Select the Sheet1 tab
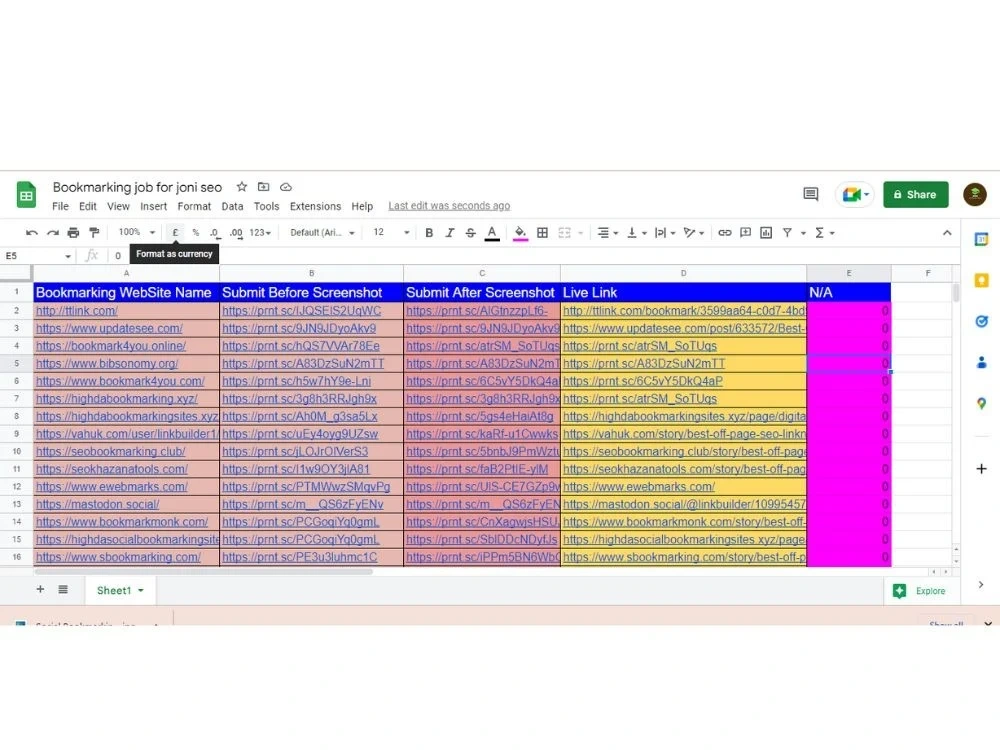Screen dimensions: 1000x750 pyautogui.click(x=120, y=591)
